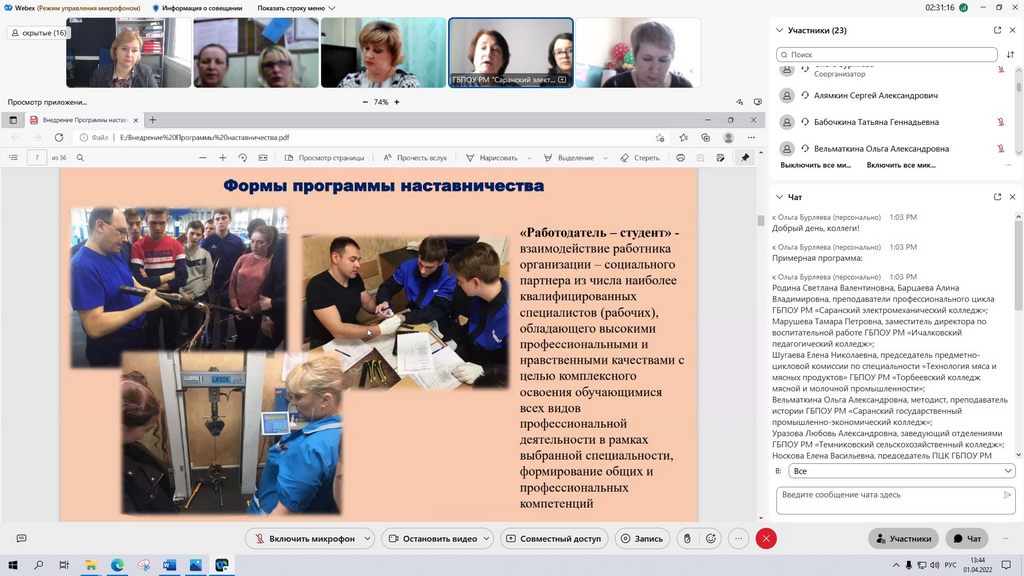This screenshot has width=1024, height=576.
Task: Click the chat message input field
Action: [x=895, y=500]
